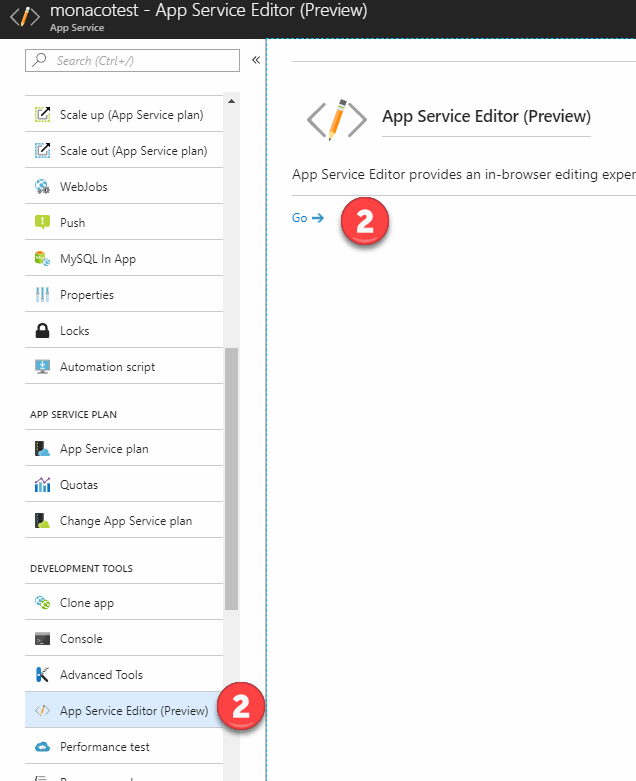
Task: Select WebJobs menu entry
Action: (x=124, y=187)
